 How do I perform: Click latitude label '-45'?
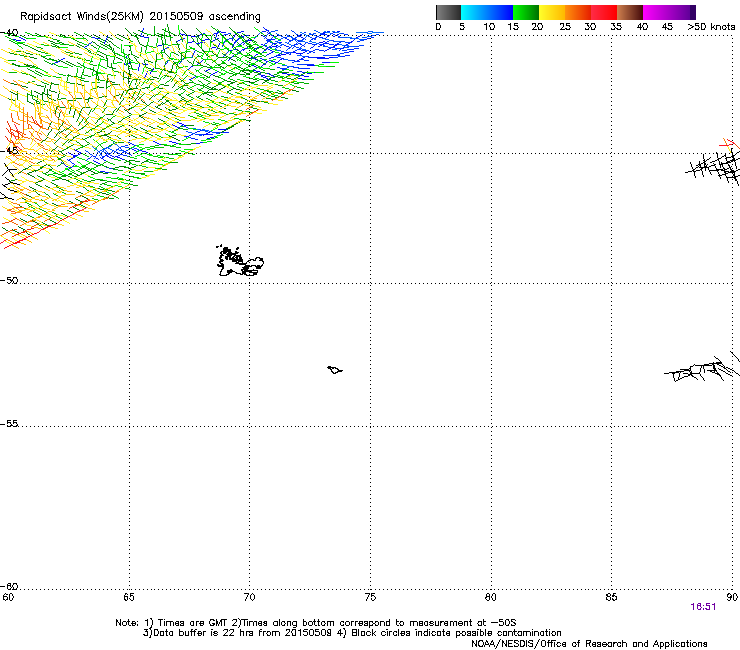[9, 151]
